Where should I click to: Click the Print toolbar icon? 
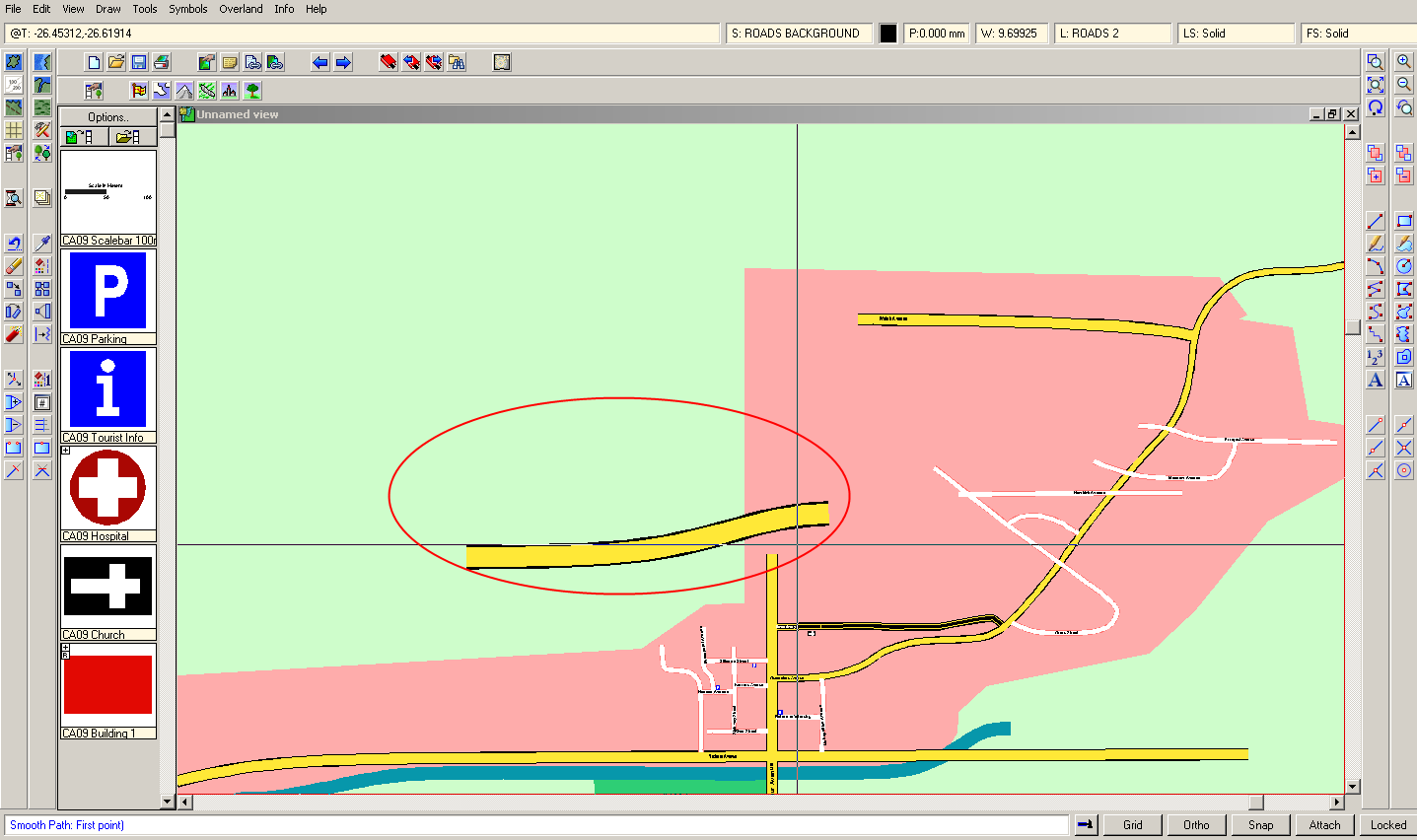pos(160,61)
